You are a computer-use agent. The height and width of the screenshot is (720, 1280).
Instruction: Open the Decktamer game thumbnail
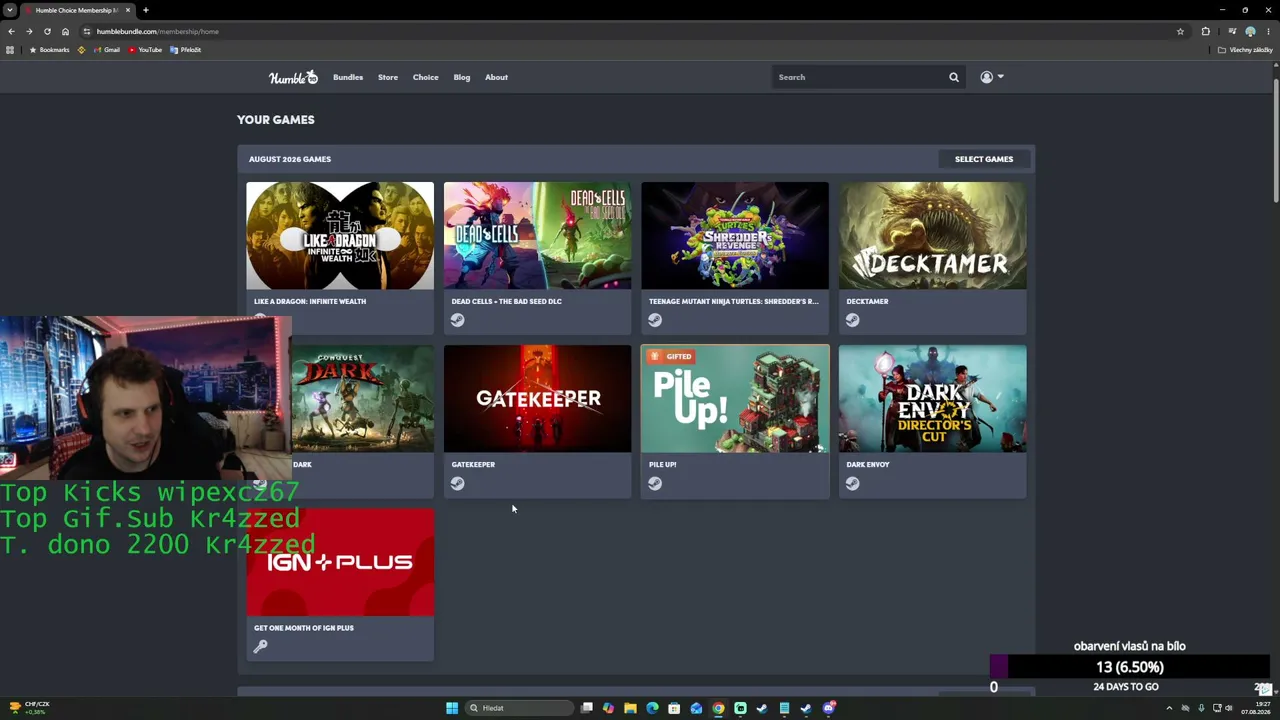point(933,236)
